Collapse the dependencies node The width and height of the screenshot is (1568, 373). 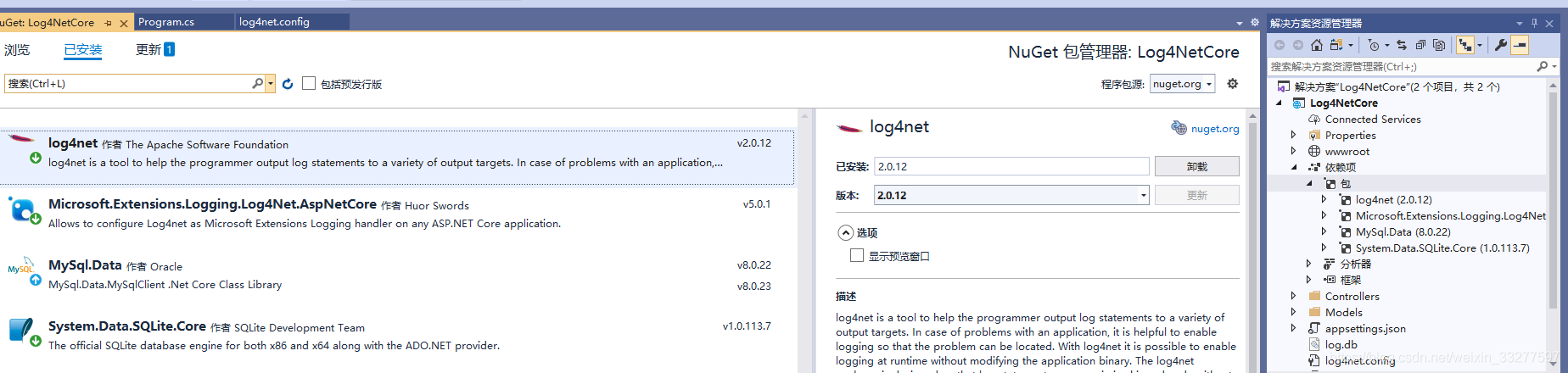(x=1294, y=167)
